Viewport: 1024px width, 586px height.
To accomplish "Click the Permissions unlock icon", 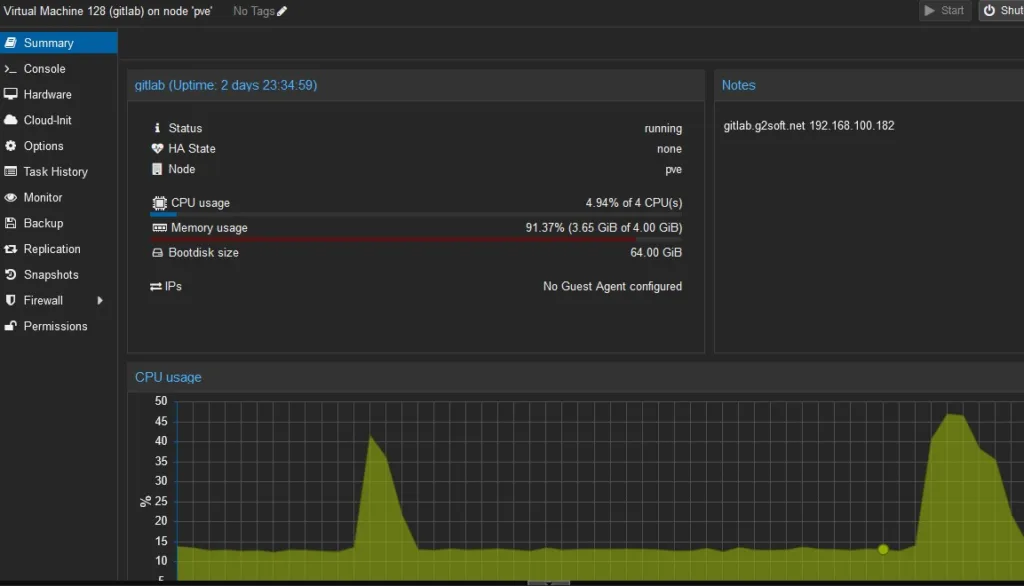I will pos(10,326).
